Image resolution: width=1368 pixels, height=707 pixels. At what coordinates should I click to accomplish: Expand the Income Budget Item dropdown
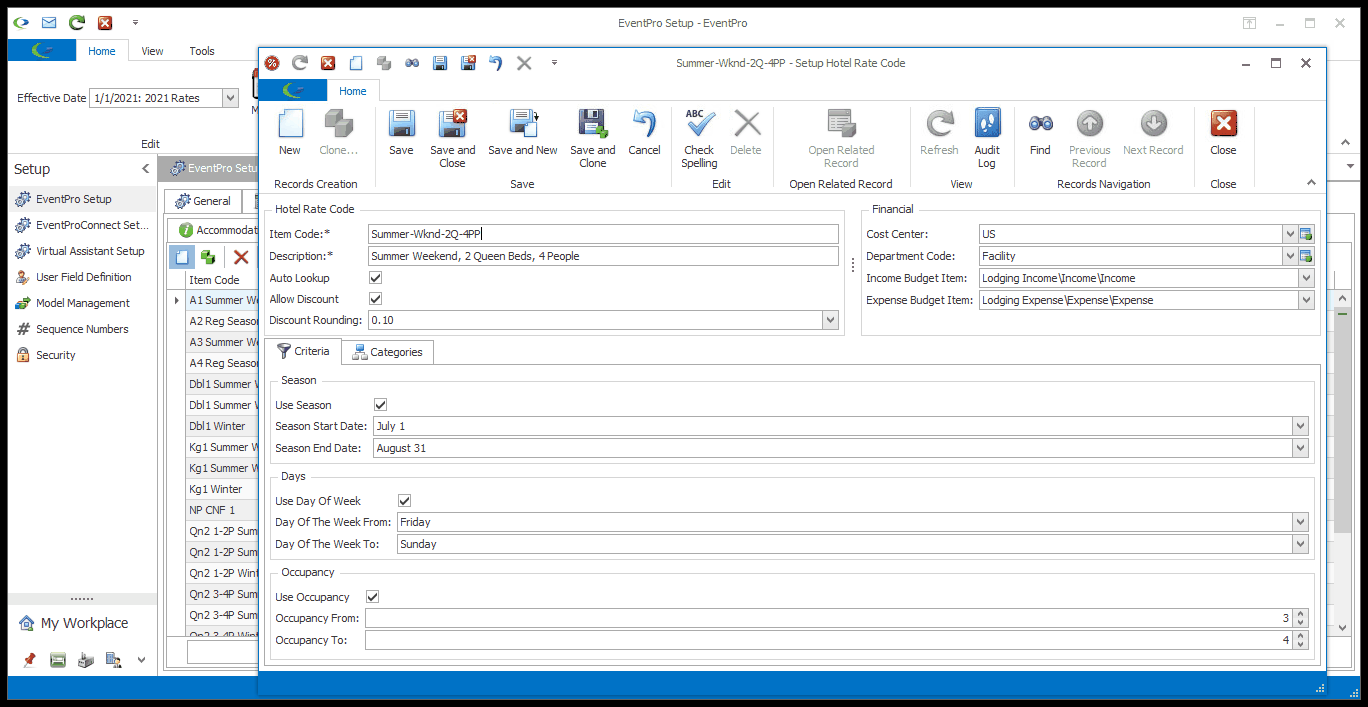coord(1306,278)
